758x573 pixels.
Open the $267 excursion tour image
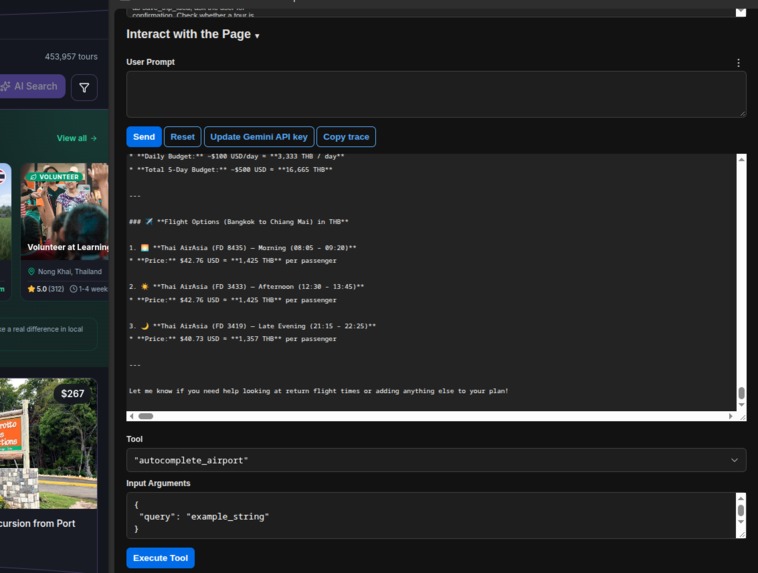tap(48, 443)
